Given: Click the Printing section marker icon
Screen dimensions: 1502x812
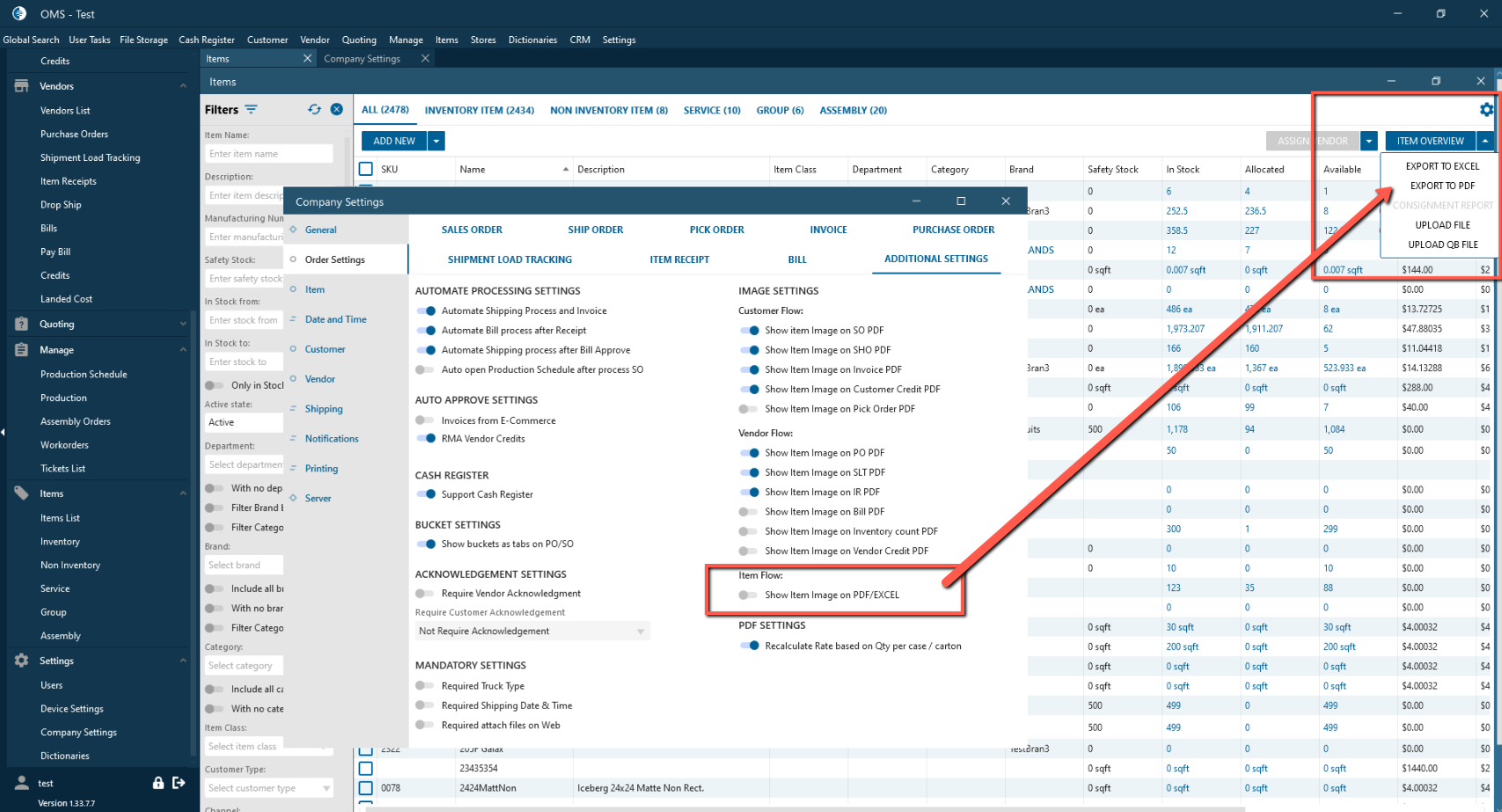Looking at the screenshot, I should click(293, 468).
